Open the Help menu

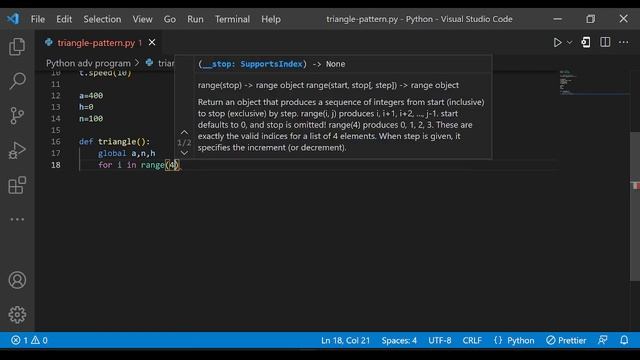point(271,19)
